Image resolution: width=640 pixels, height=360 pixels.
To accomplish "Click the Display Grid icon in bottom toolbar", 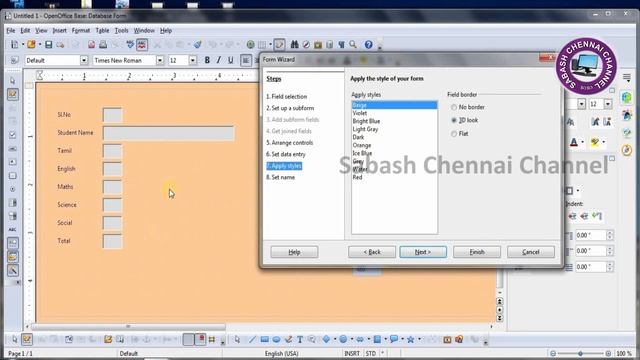I will pyautogui.click(x=212, y=339).
